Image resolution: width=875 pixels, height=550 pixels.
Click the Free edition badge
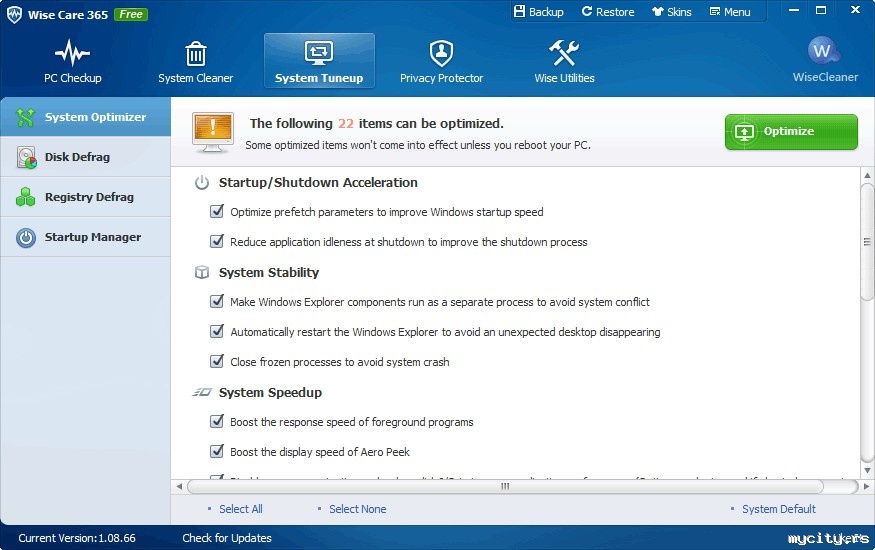131,15
